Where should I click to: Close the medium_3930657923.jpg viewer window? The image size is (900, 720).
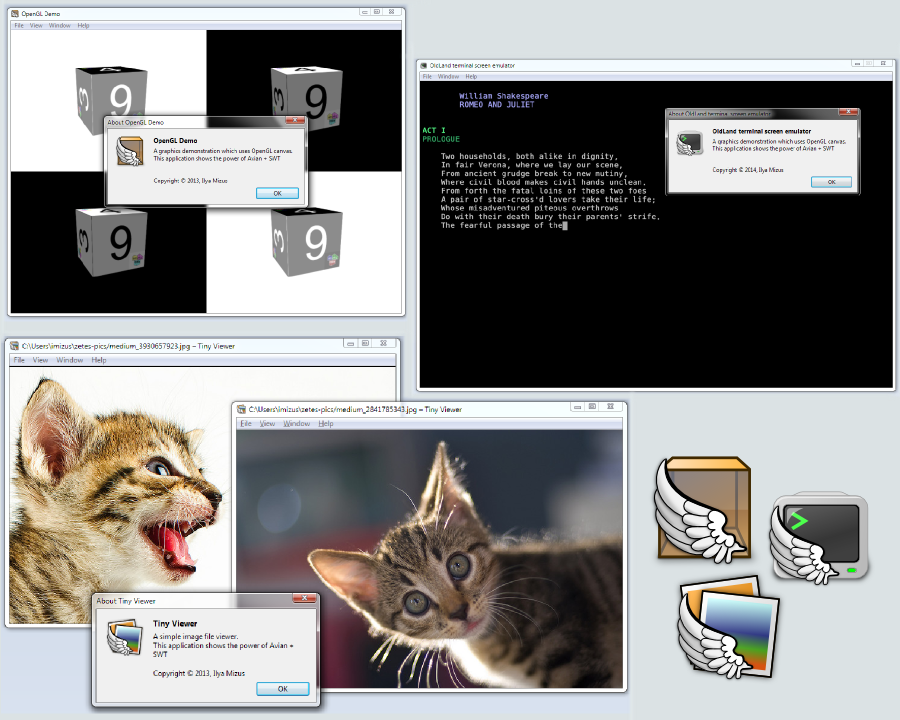(383, 343)
